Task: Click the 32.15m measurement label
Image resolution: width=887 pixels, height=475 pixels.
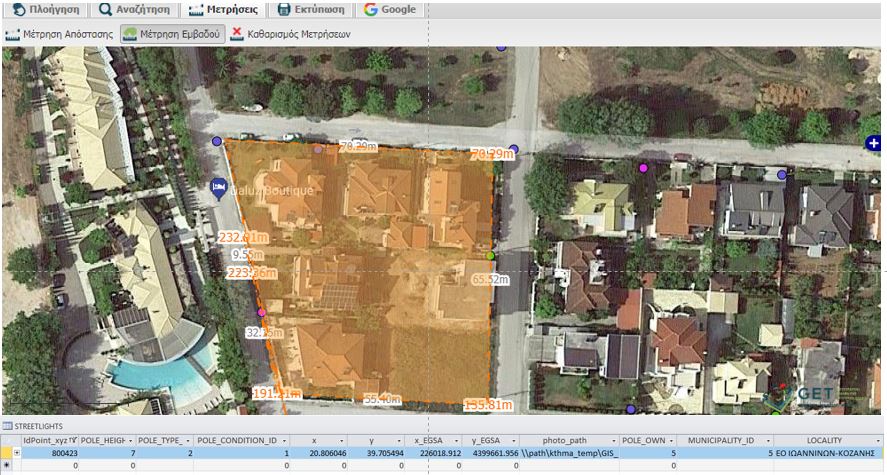Action: coord(264,333)
